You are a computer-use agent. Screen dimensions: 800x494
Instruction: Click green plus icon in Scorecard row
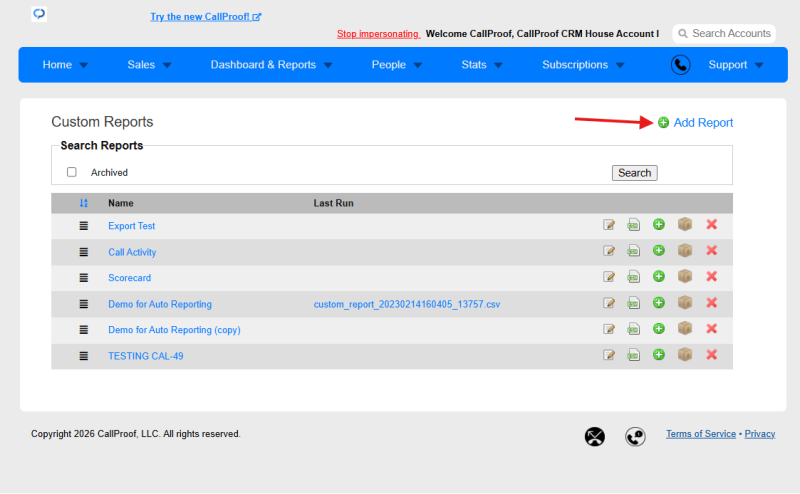(x=659, y=277)
